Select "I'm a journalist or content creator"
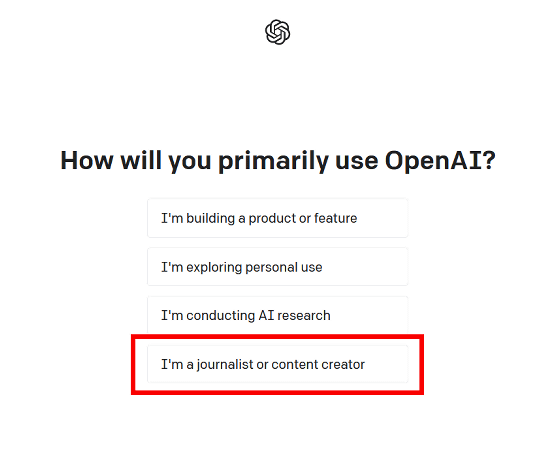 click(x=278, y=364)
